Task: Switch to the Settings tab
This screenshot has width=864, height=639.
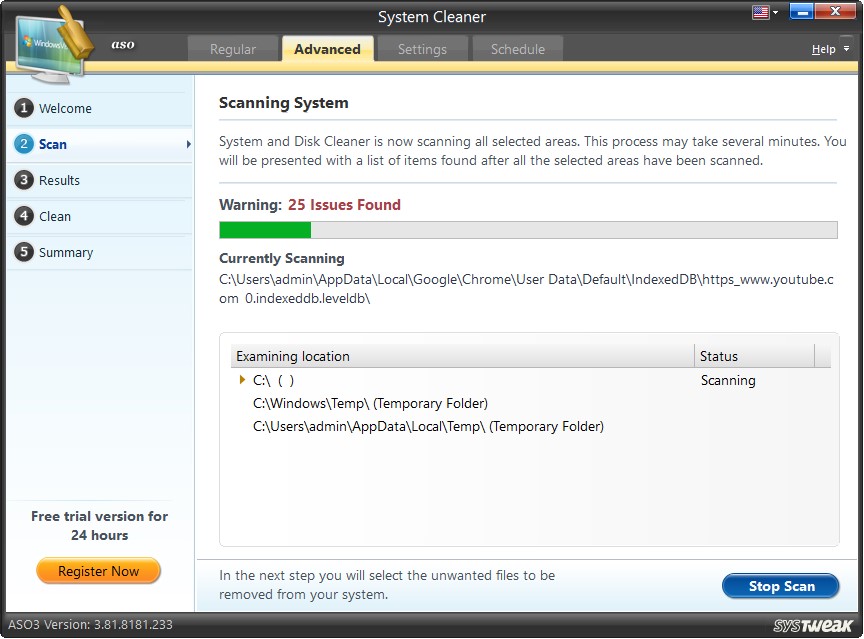Action: (421, 48)
